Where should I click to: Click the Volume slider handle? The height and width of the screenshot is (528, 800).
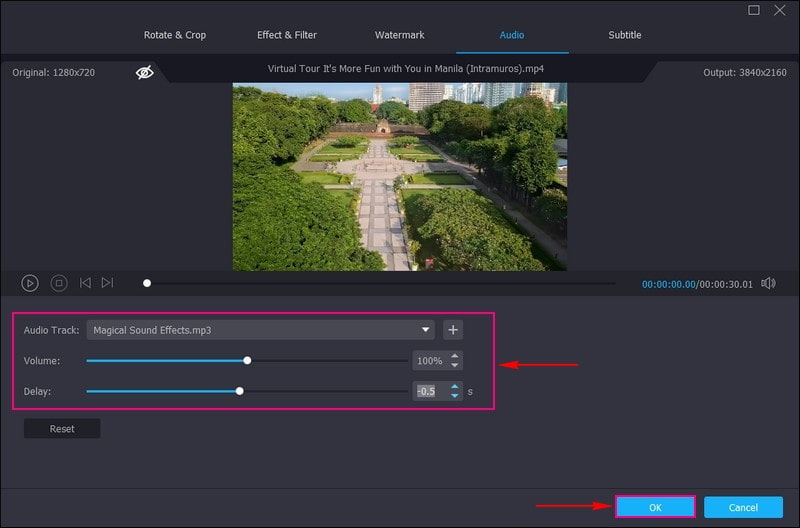point(247,361)
